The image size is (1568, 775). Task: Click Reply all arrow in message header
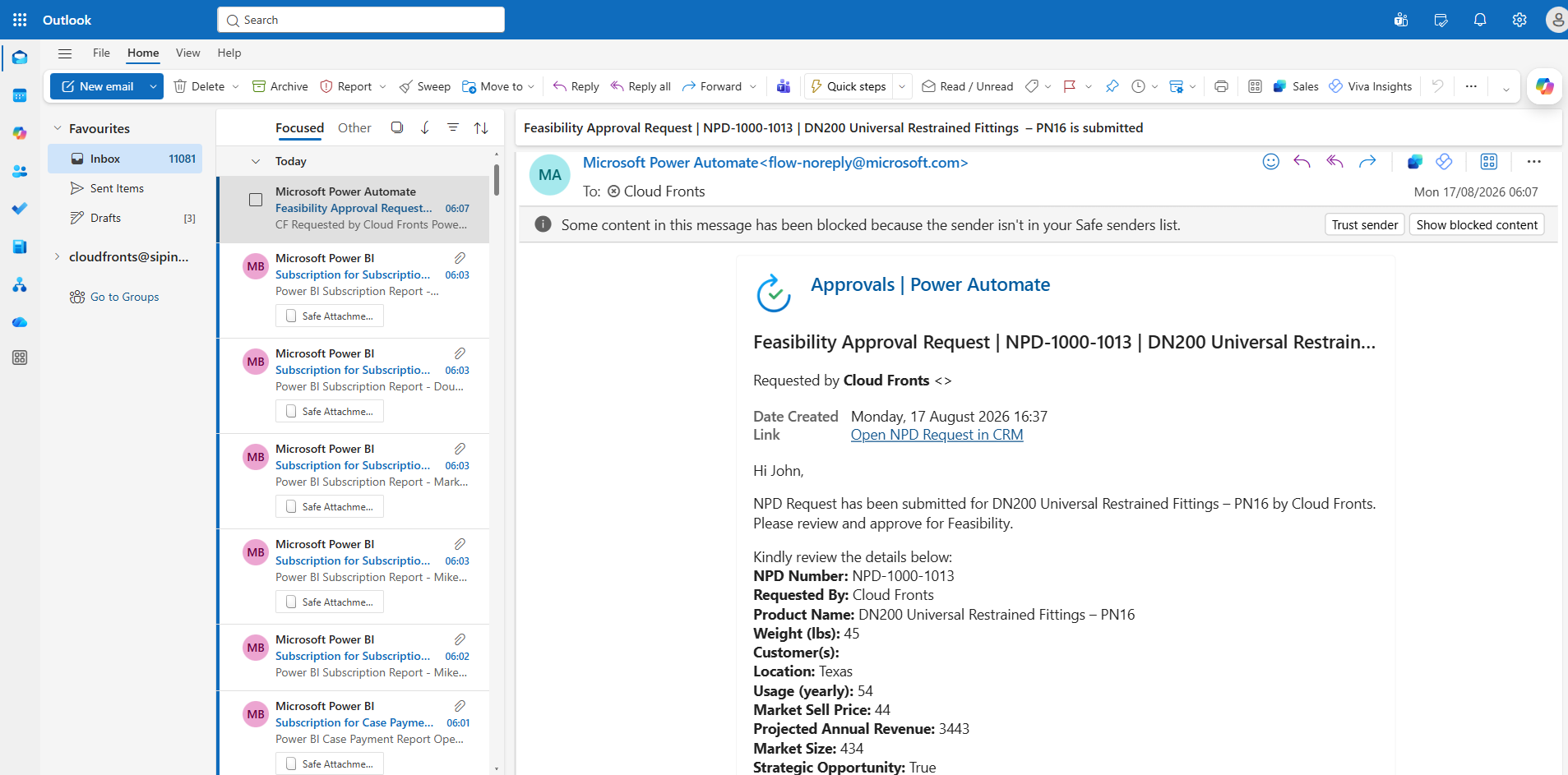pos(1334,162)
